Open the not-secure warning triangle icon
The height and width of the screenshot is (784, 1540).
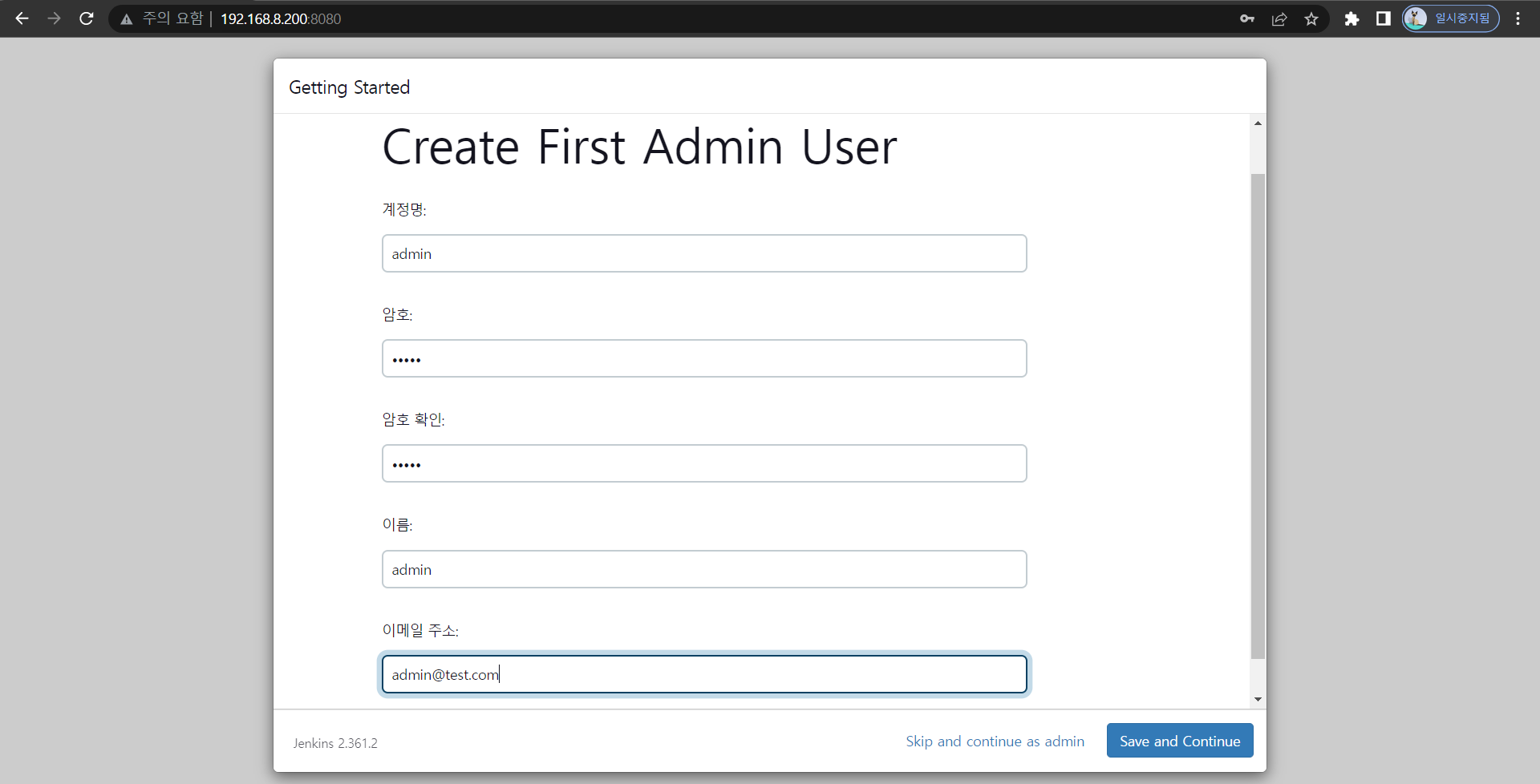(126, 19)
